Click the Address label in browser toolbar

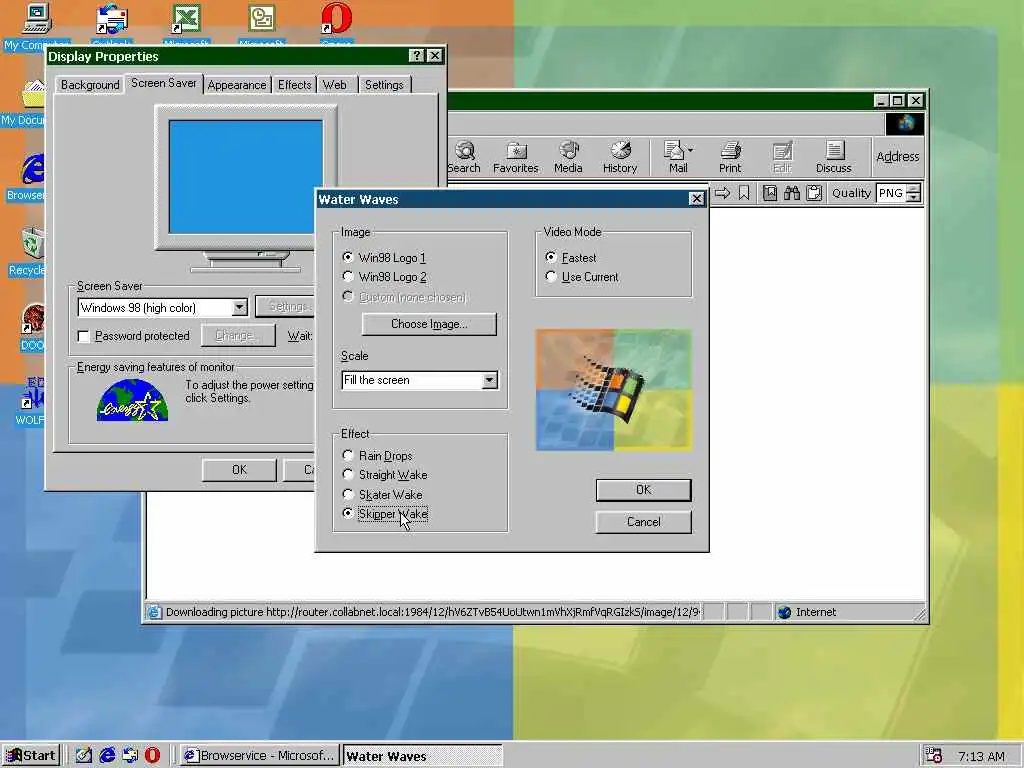click(897, 157)
